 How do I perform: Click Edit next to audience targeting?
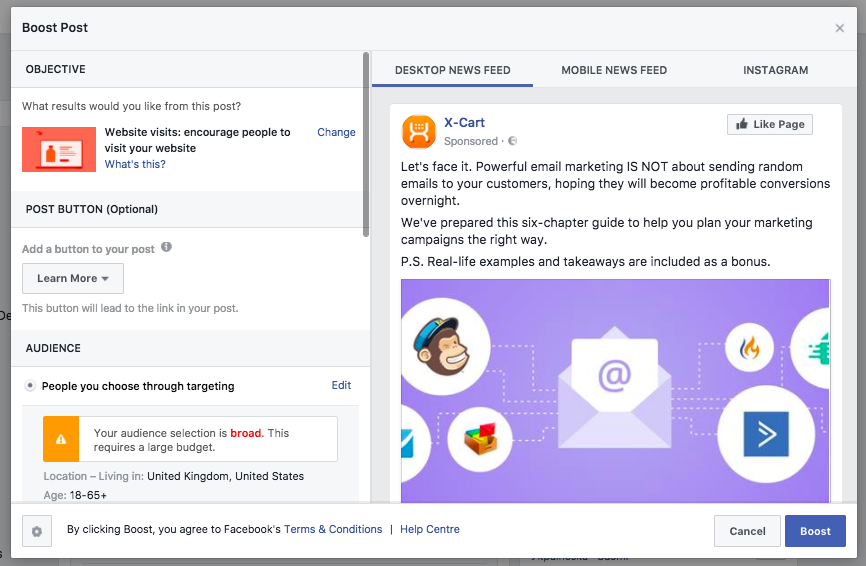click(x=341, y=385)
